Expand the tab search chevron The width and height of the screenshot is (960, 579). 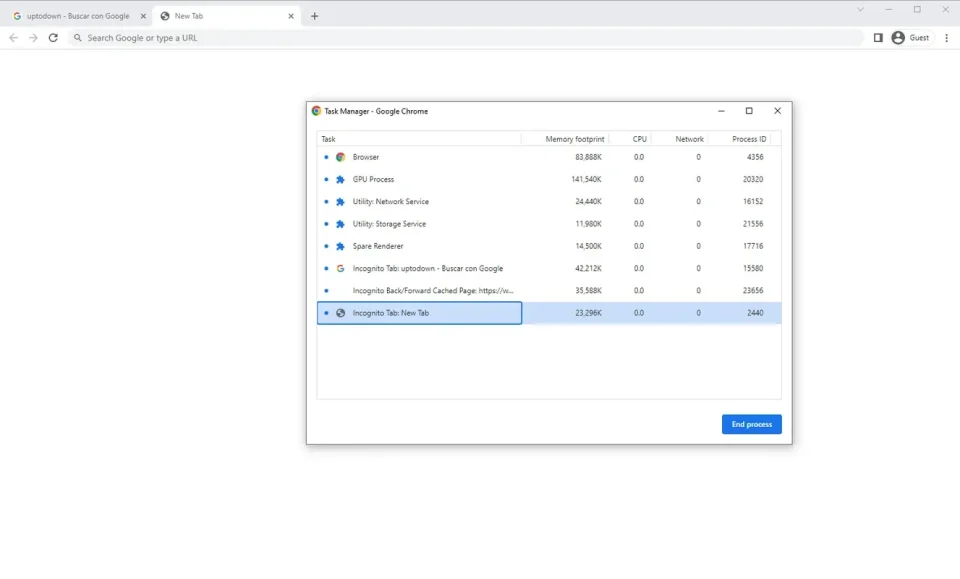(860, 10)
